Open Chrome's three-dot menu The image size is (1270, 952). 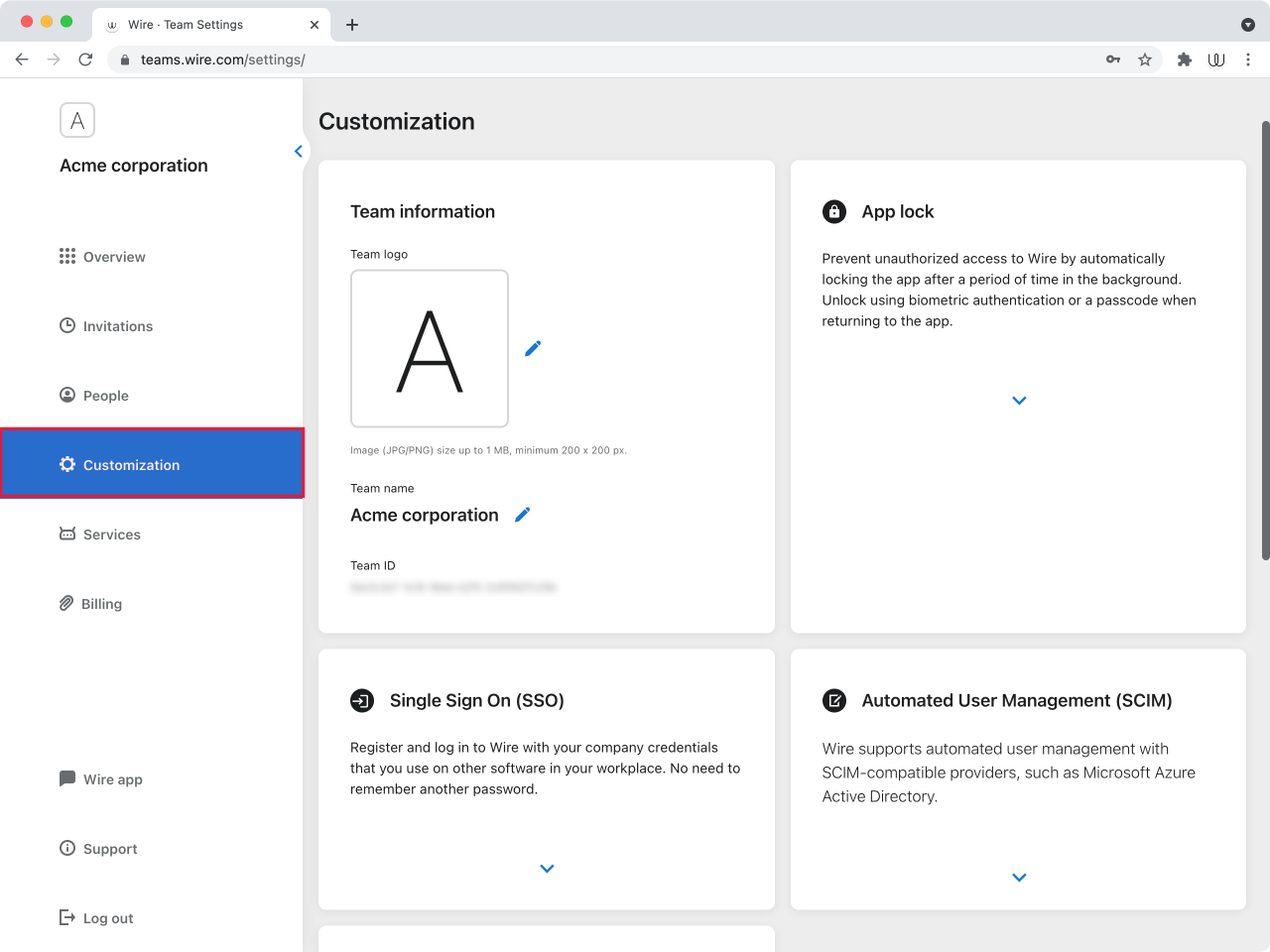[x=1248, y=59]
